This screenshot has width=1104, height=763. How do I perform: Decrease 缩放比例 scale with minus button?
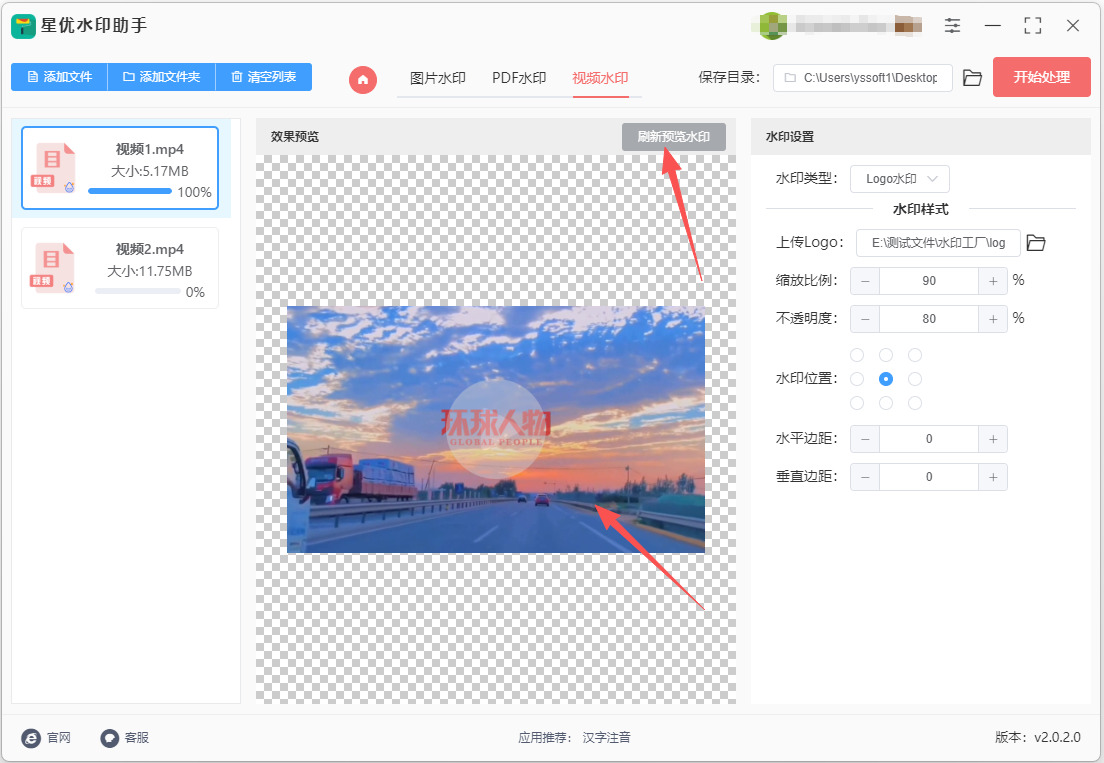(x=865, y=281)
